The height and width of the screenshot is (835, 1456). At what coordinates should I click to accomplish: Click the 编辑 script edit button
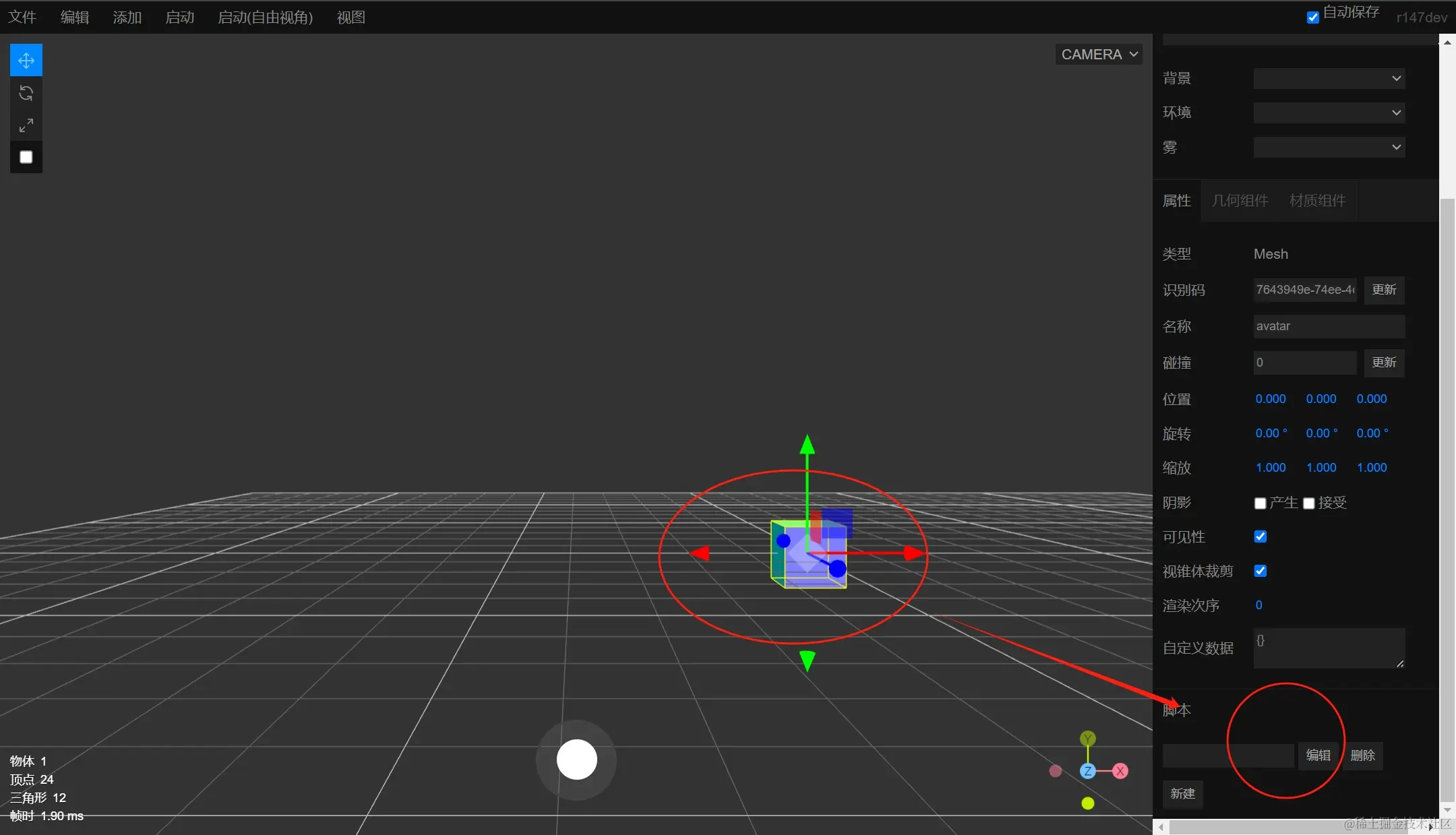click(1318, 755)
